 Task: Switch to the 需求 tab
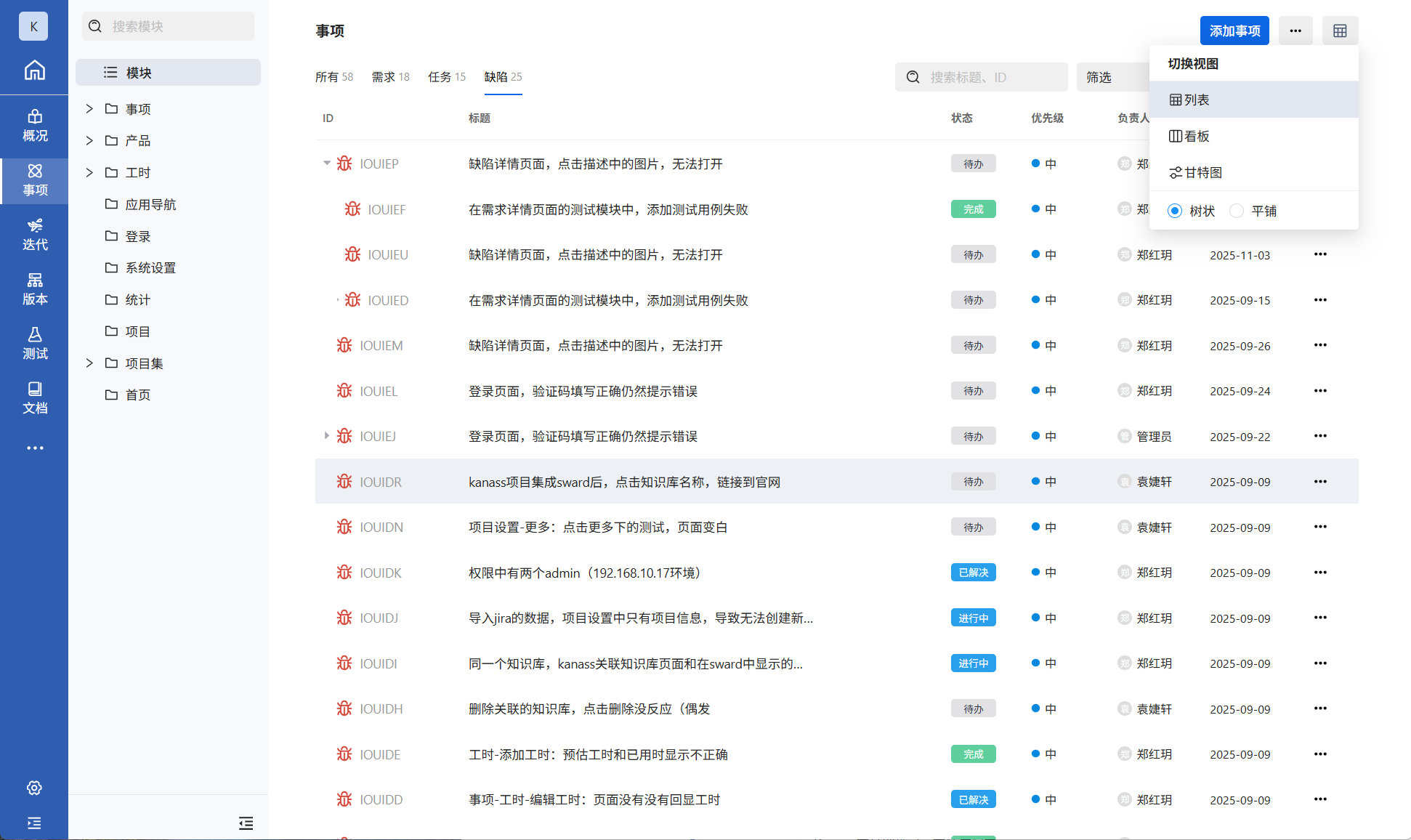click(390, 77)
